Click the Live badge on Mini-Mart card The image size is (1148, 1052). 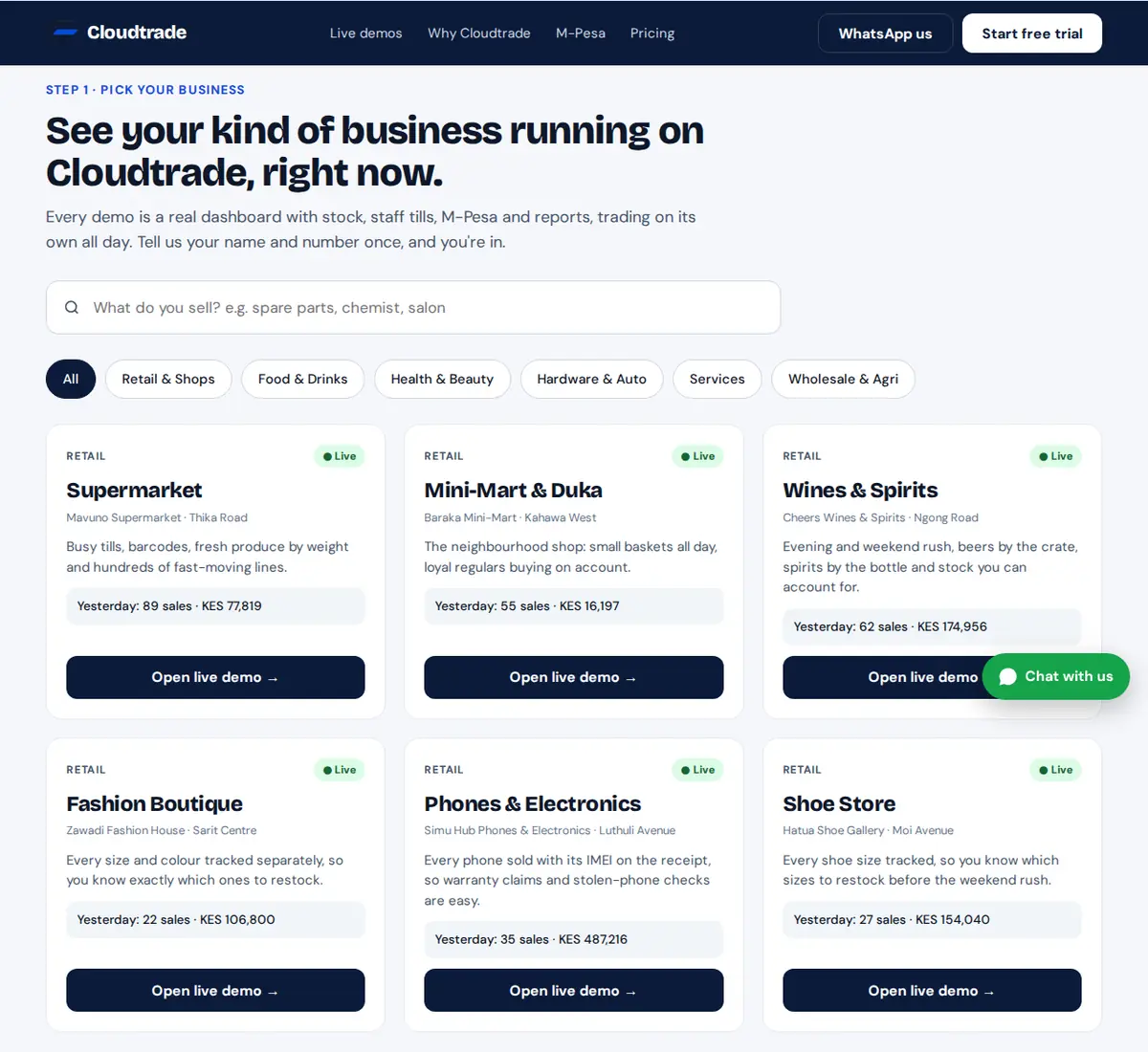click(697, 456)
